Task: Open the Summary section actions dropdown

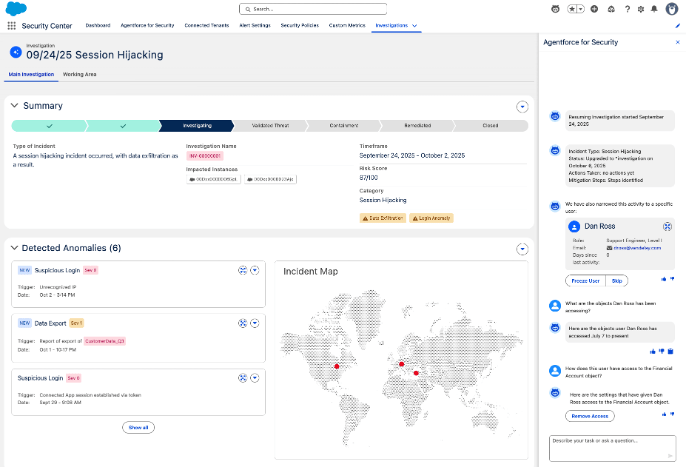Action: (x=521, y=106)
